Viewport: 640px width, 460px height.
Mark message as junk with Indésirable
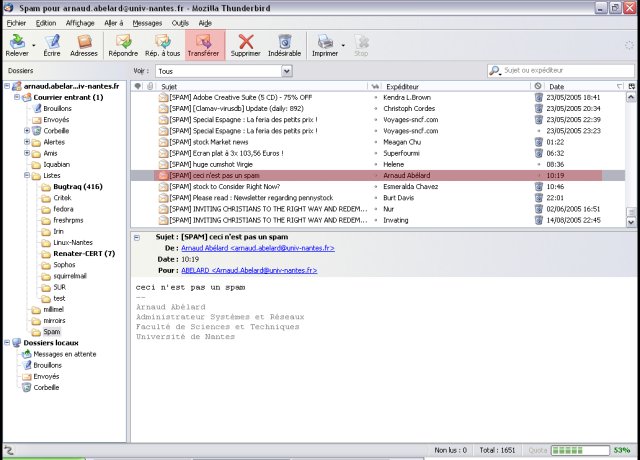click(284, 45)
